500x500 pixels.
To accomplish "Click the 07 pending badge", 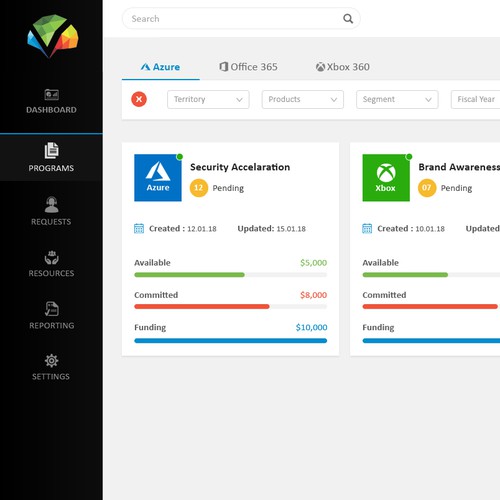I will point(427,188).
